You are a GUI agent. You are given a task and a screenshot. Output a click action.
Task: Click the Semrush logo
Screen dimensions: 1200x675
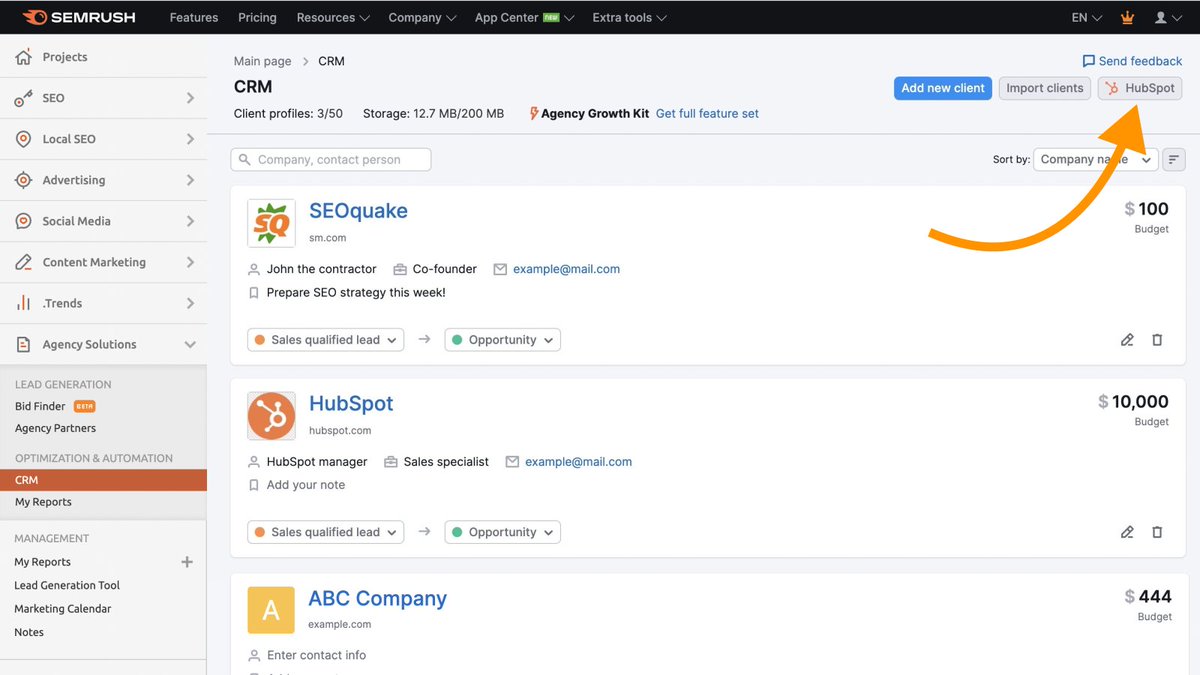[x=79, y=17]
